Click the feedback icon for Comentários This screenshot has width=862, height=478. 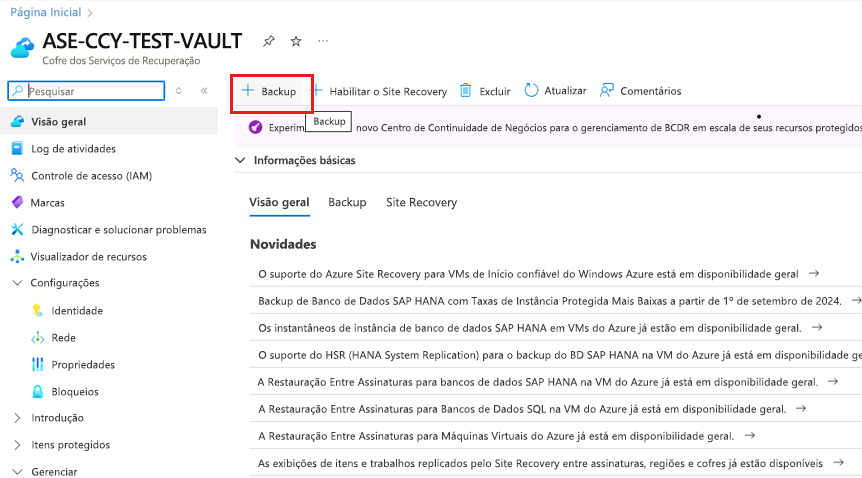(606, 90)
